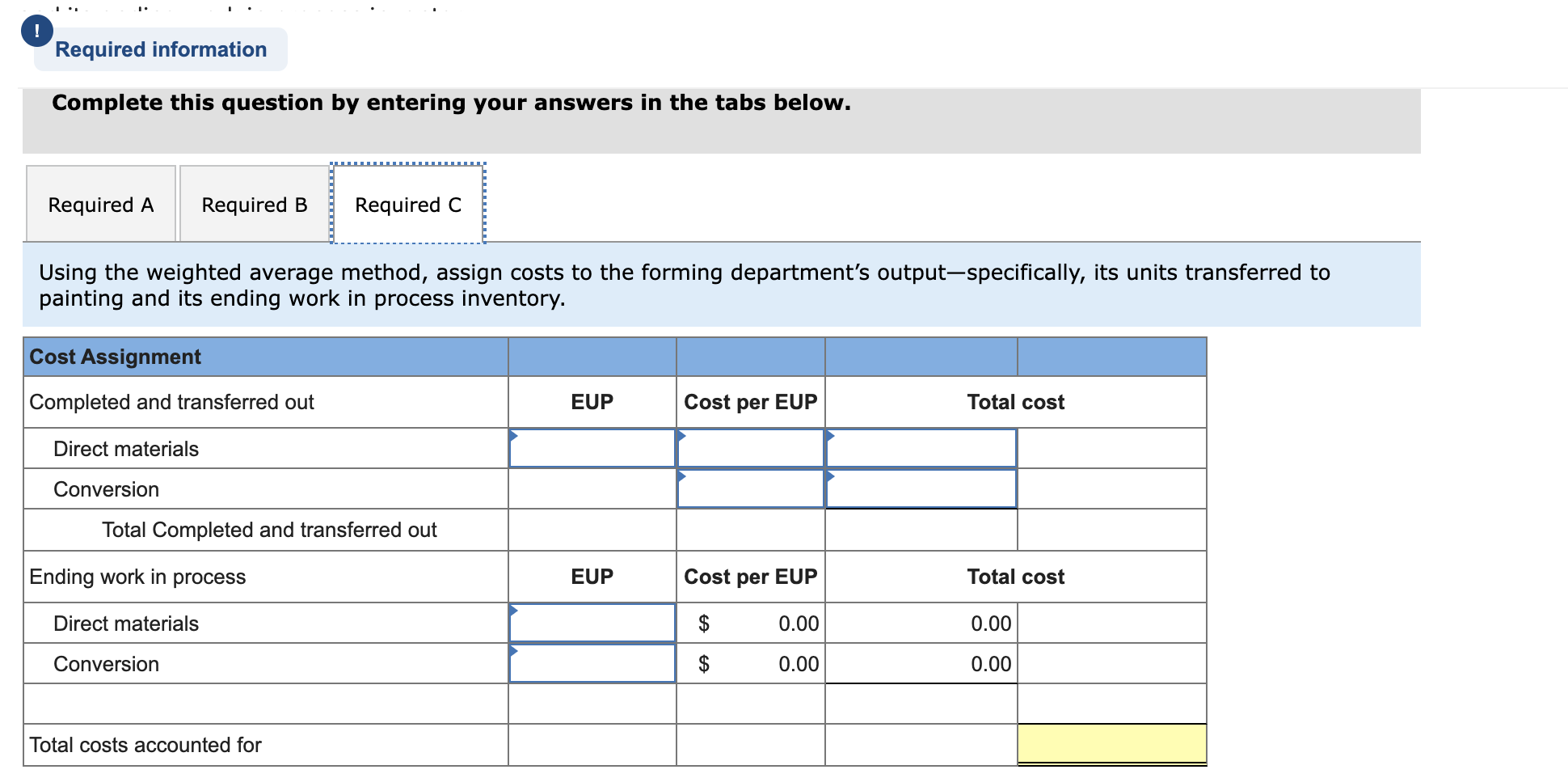Viewport: 1568px width, 778px height.
Task: Click the Conversion cost per EUP input box
Action: coord(750,489)
